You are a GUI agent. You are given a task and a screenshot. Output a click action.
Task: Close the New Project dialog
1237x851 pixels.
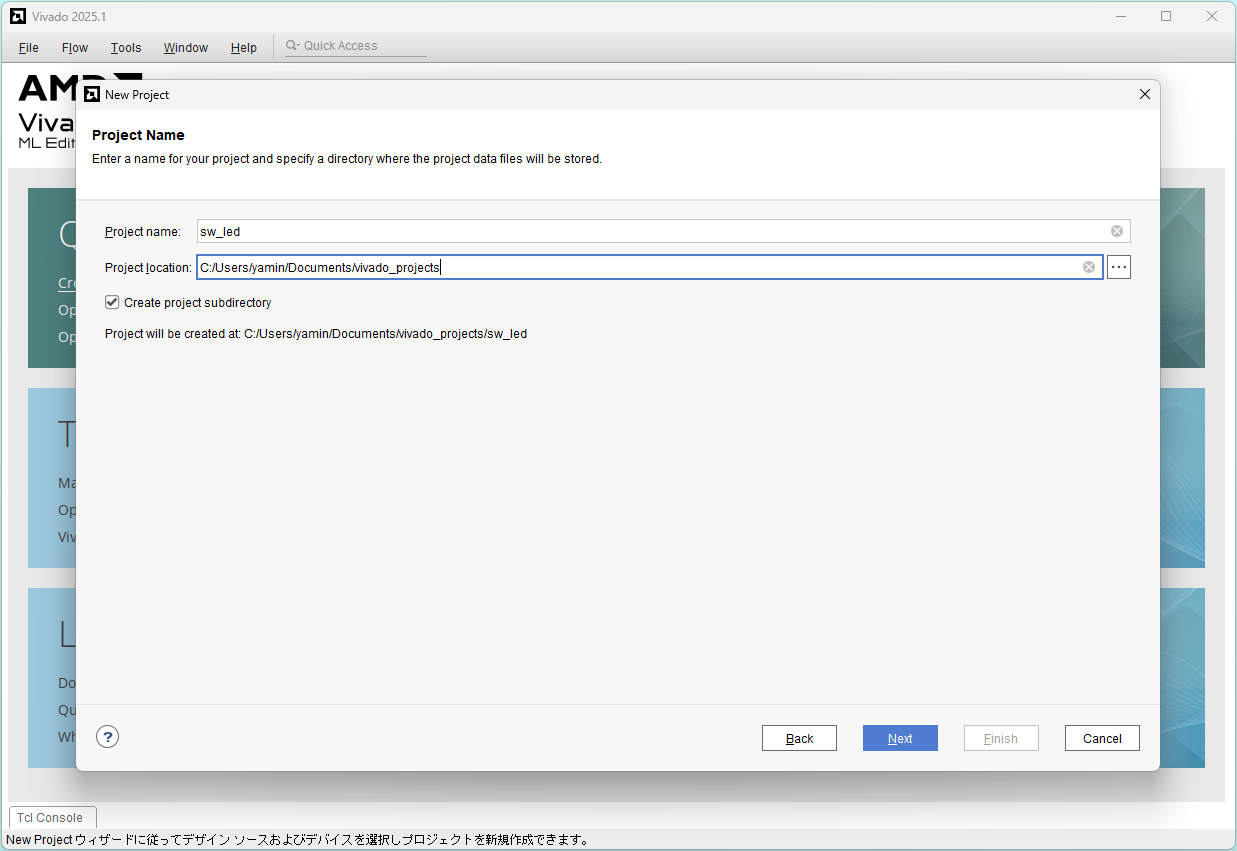[x=1145, y=94]
